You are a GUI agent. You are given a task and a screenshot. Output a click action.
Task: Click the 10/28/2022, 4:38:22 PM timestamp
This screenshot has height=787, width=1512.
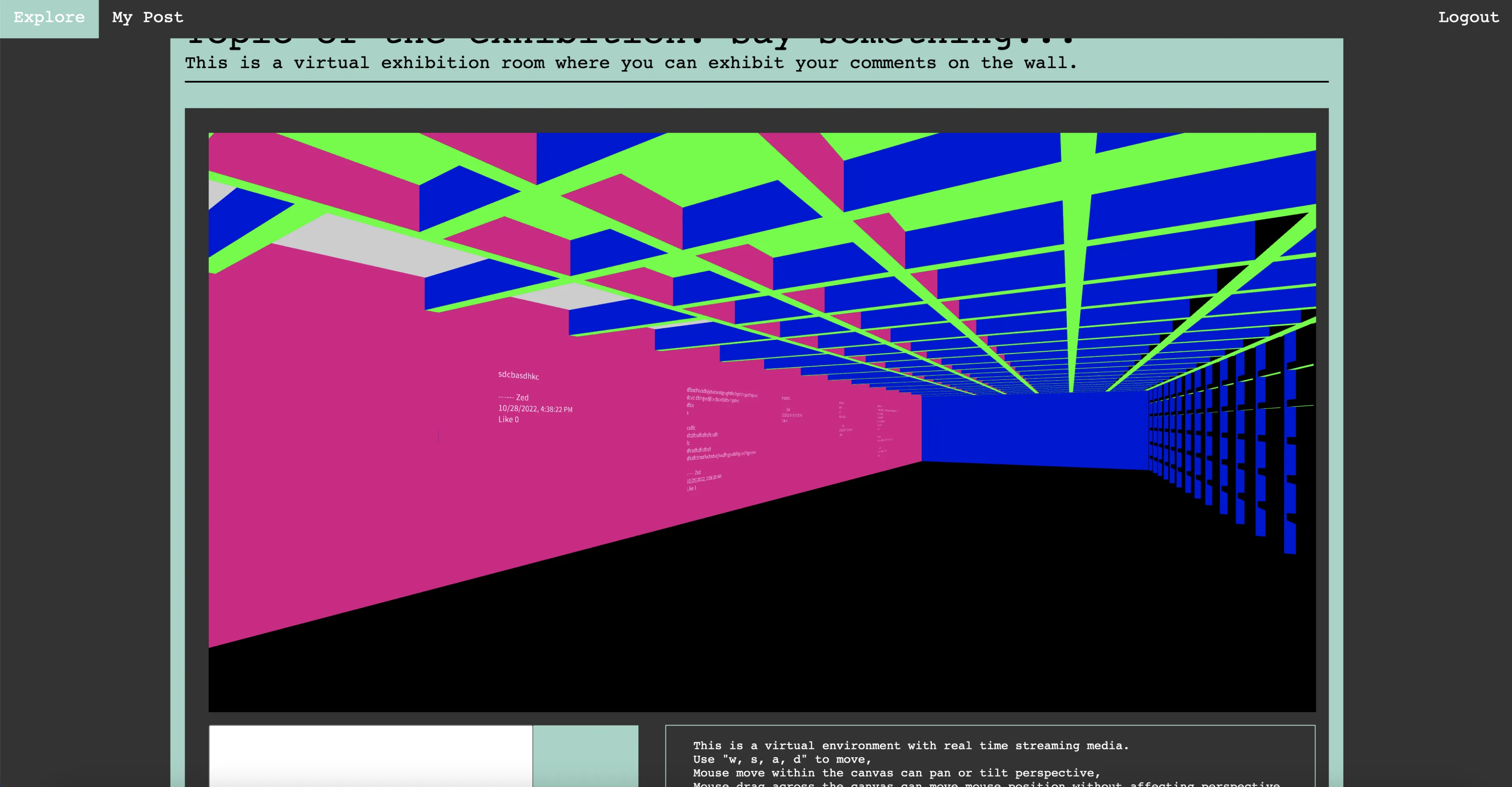tap(535, 409)
